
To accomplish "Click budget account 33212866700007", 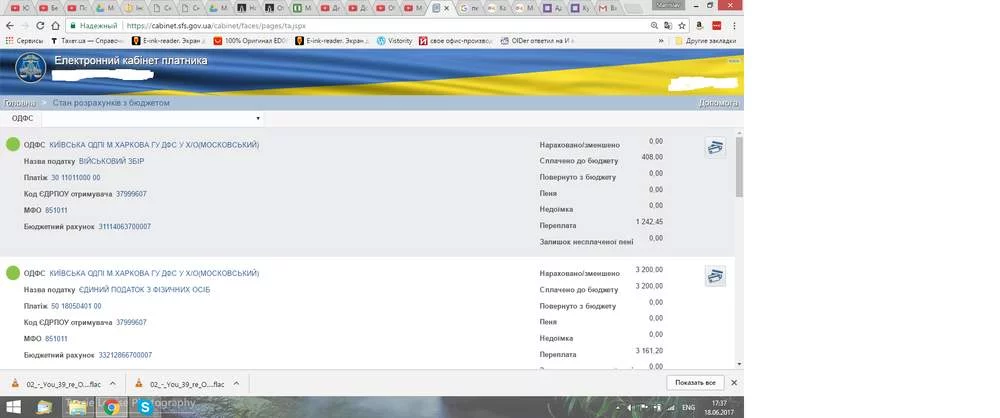I will (x=125, y=355).
